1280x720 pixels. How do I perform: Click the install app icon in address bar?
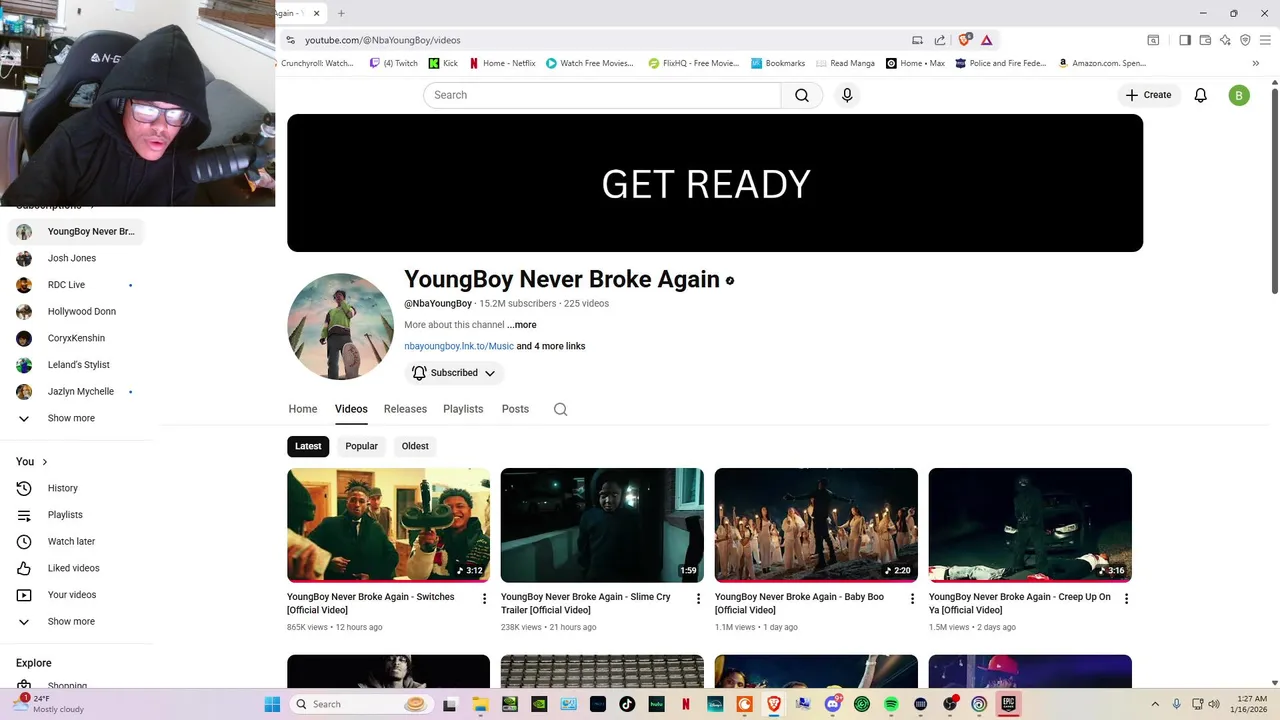tap(917, 40)
